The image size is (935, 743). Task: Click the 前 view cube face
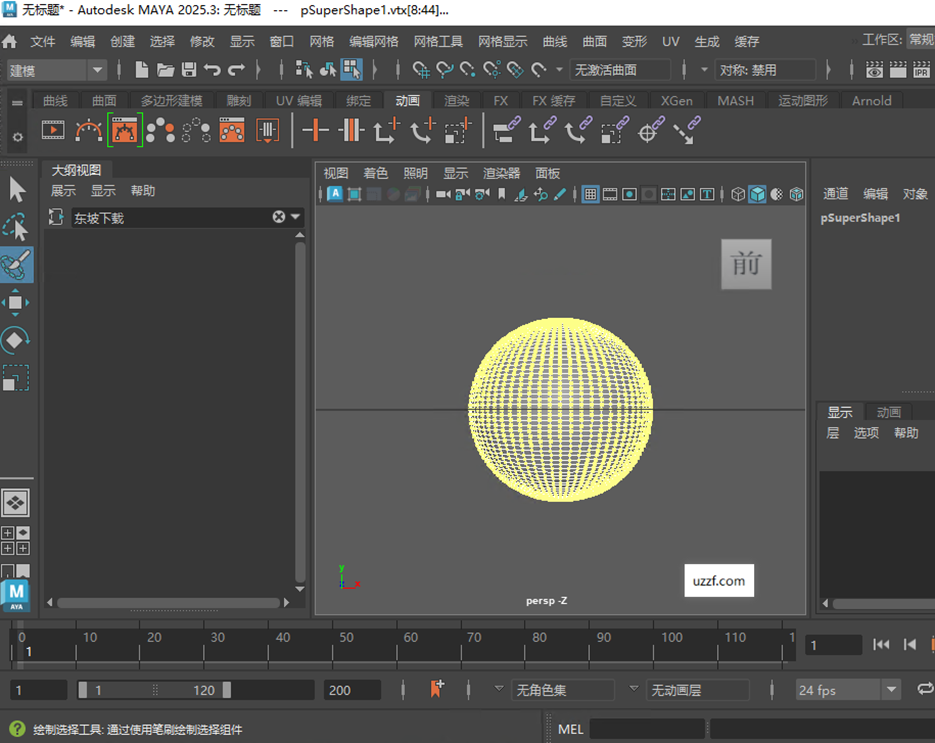(x=746, y=264)
